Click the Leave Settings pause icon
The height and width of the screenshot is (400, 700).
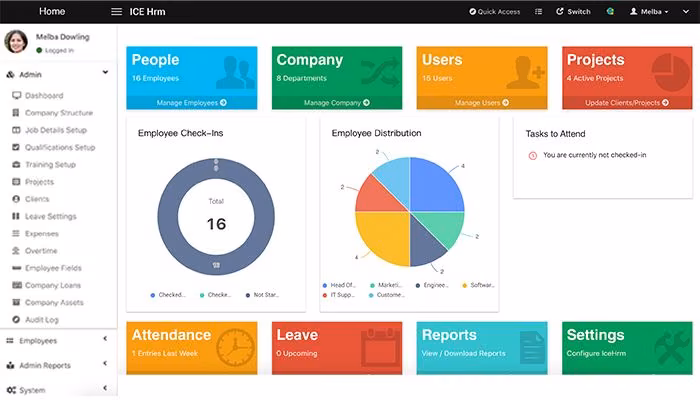(x=16, y=216)
